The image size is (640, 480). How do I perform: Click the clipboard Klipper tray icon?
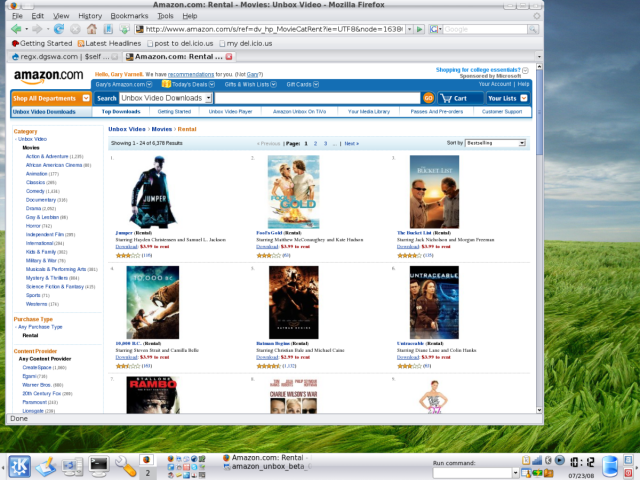526,460
